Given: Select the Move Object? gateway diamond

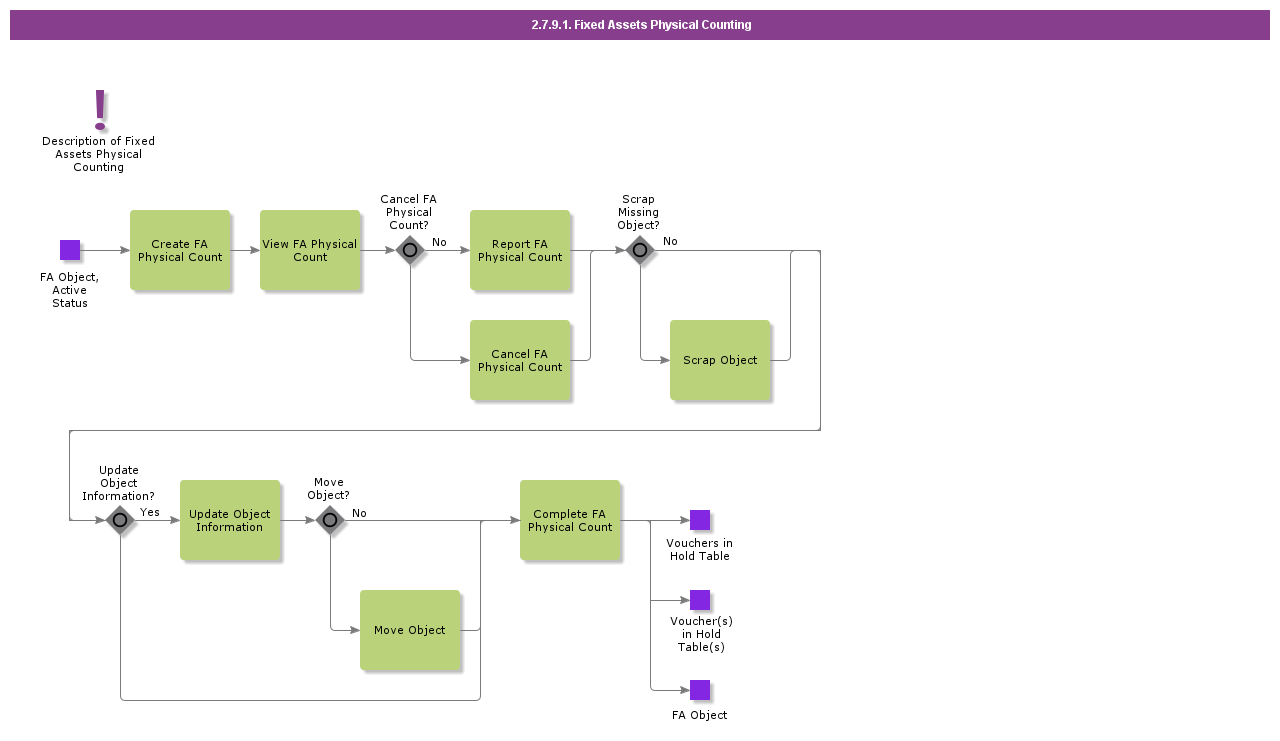Looking at the screenshot, I should [330, 520].
